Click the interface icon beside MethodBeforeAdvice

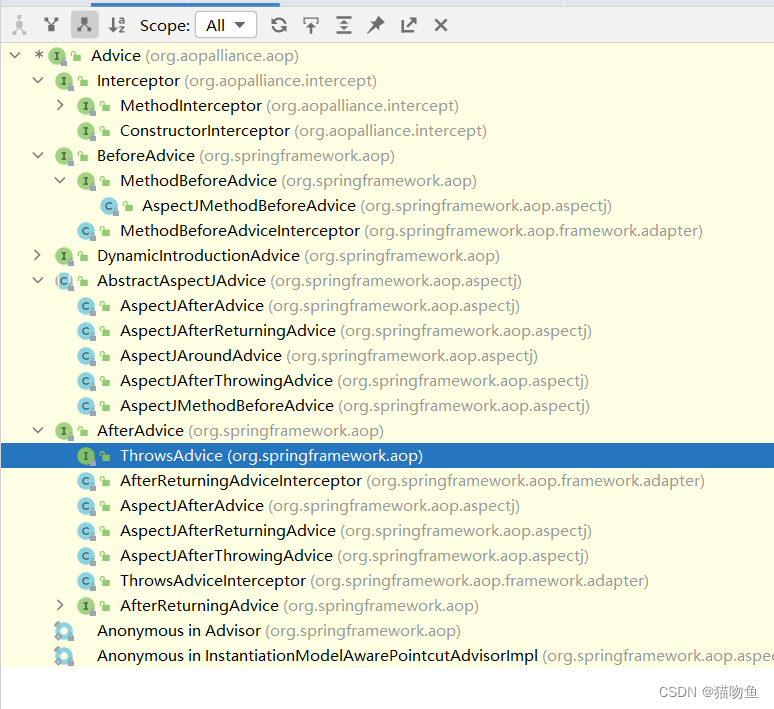tap(86, 181)
